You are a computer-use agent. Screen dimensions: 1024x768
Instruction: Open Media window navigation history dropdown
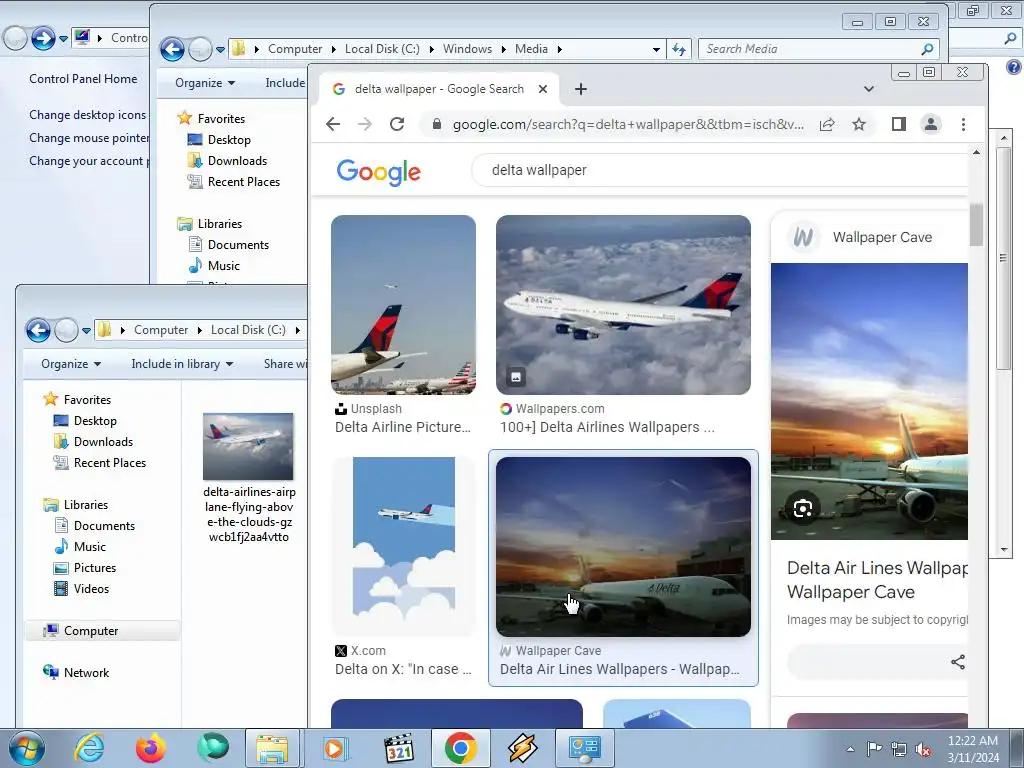[221, 49]
